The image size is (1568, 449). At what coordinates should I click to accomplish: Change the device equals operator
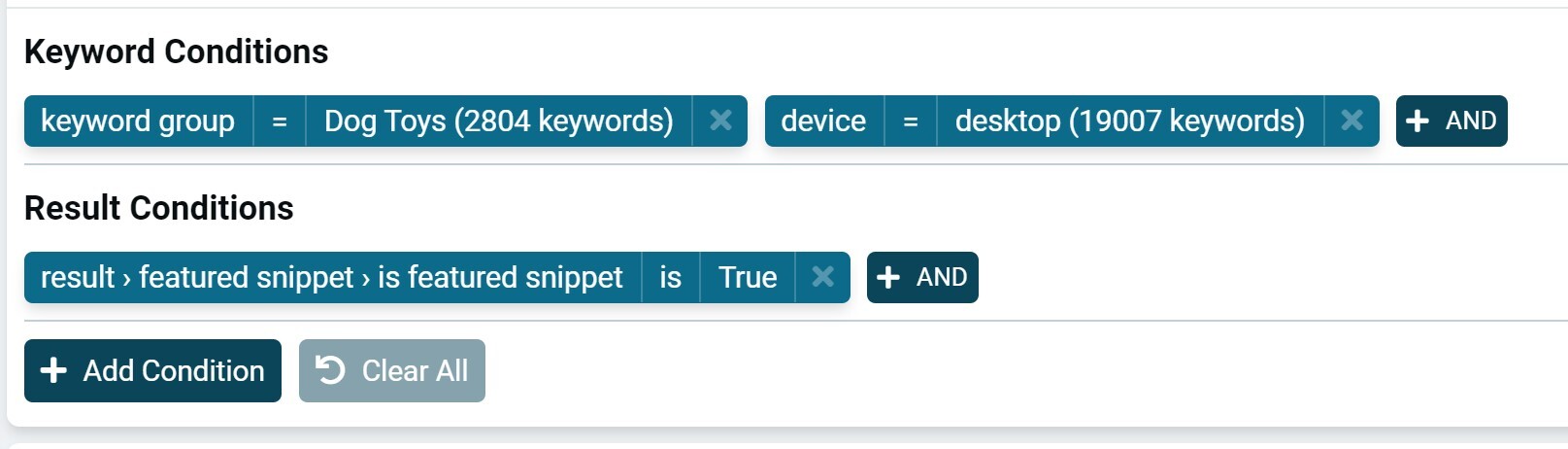[x=911, y=121]
